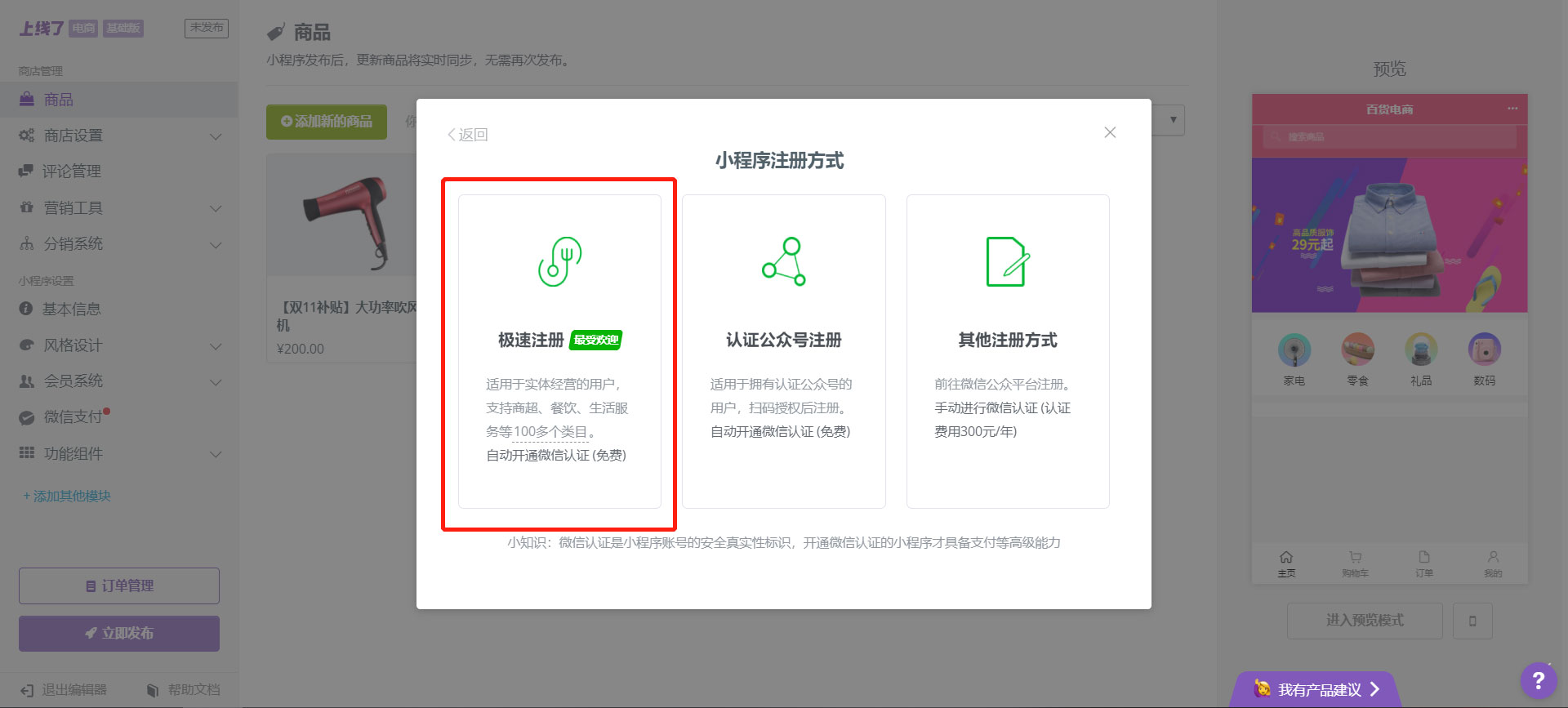This screenshot has height=708, width=1568.
Task: Click the 微信支付 checkmark icon
Action: 27,417
